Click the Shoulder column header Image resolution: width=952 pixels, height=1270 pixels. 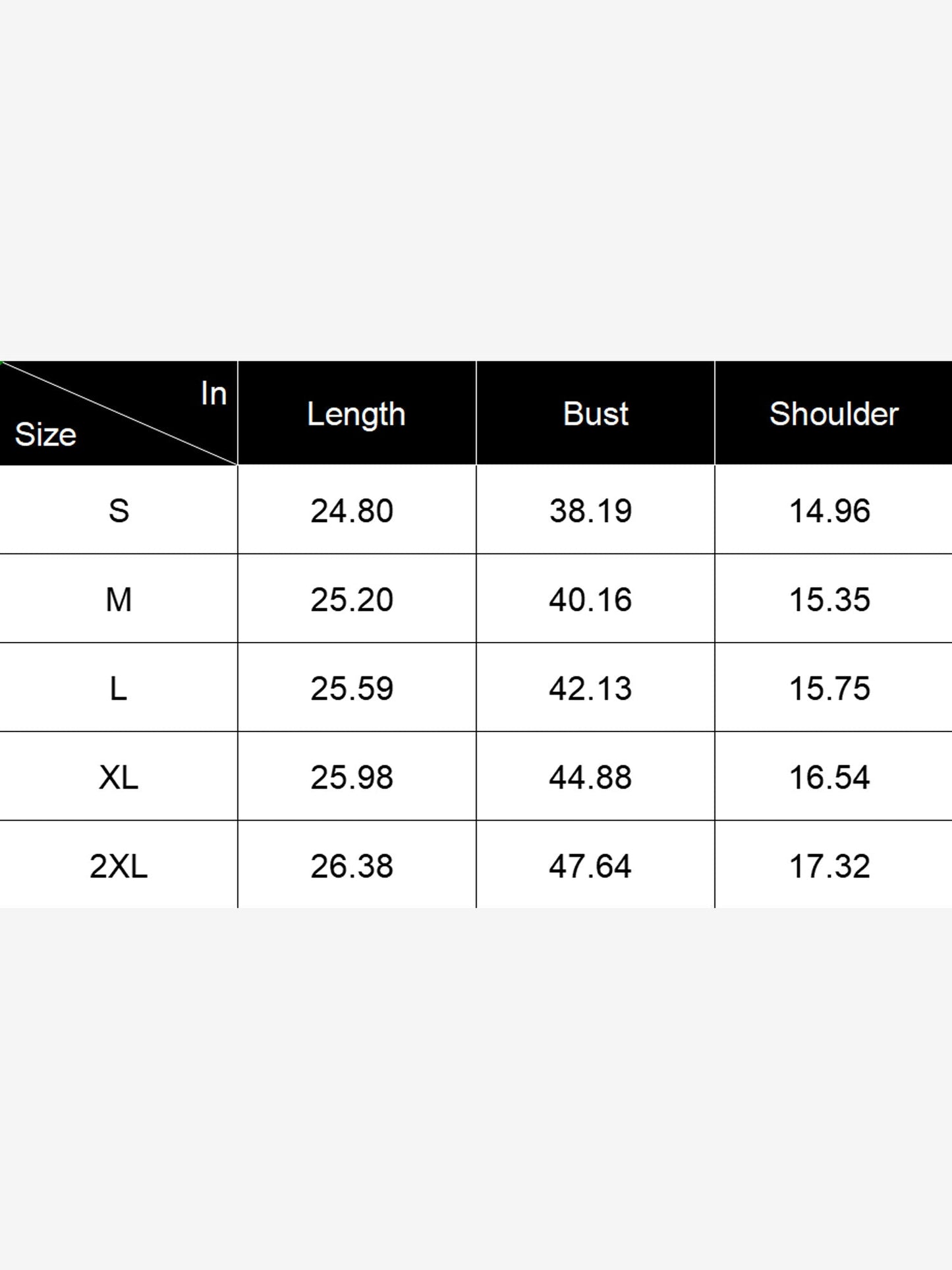coord(833,413)
